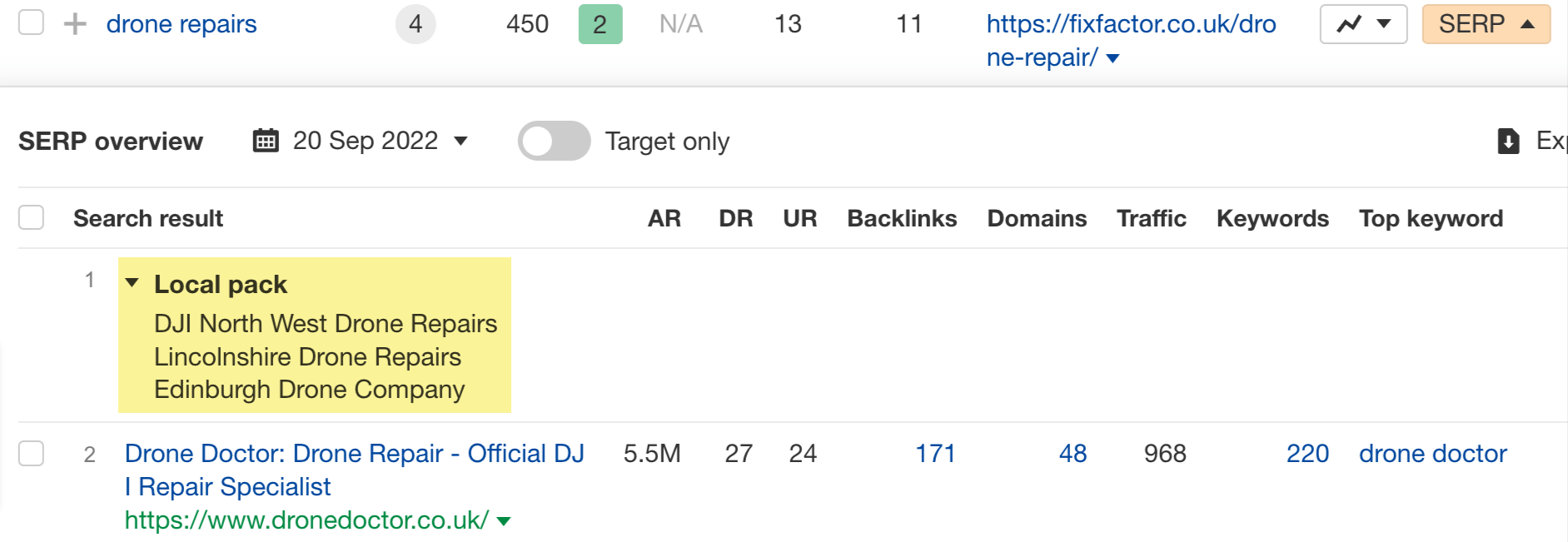Tick the checkbox beside the Drone Doctor result
The image size is (1568, 542).
click(31, 454)
